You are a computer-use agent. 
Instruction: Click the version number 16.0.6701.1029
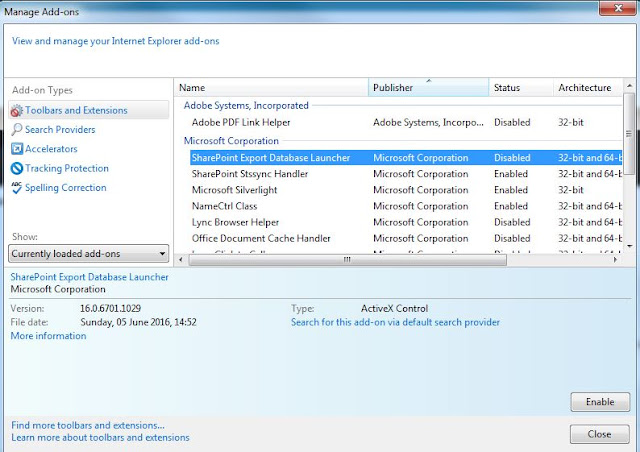[111, 308]
